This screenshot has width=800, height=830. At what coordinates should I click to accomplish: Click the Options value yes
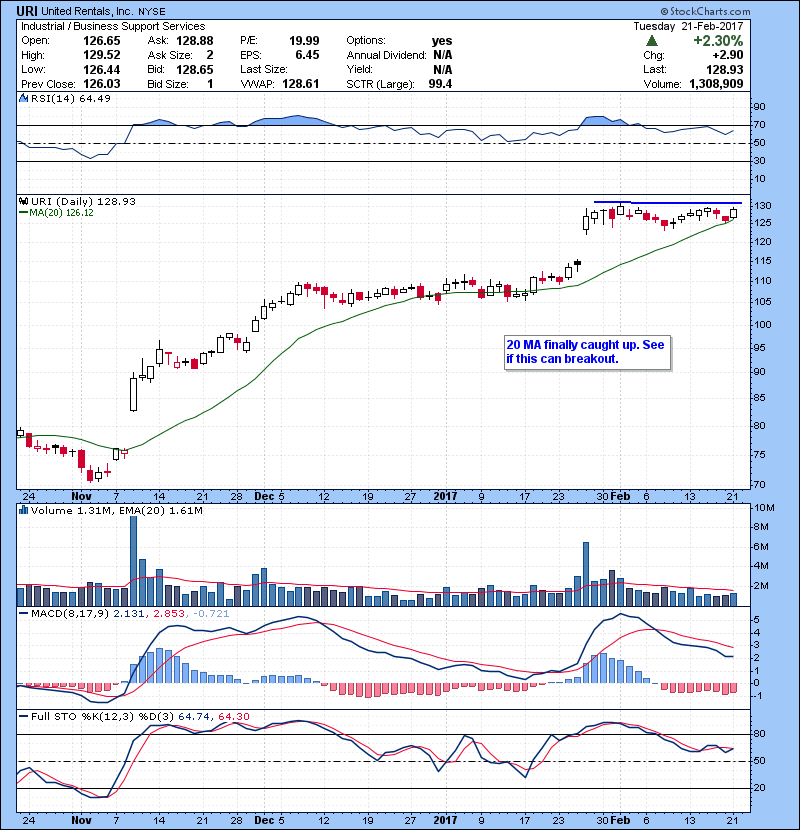(x=442, y=41)
